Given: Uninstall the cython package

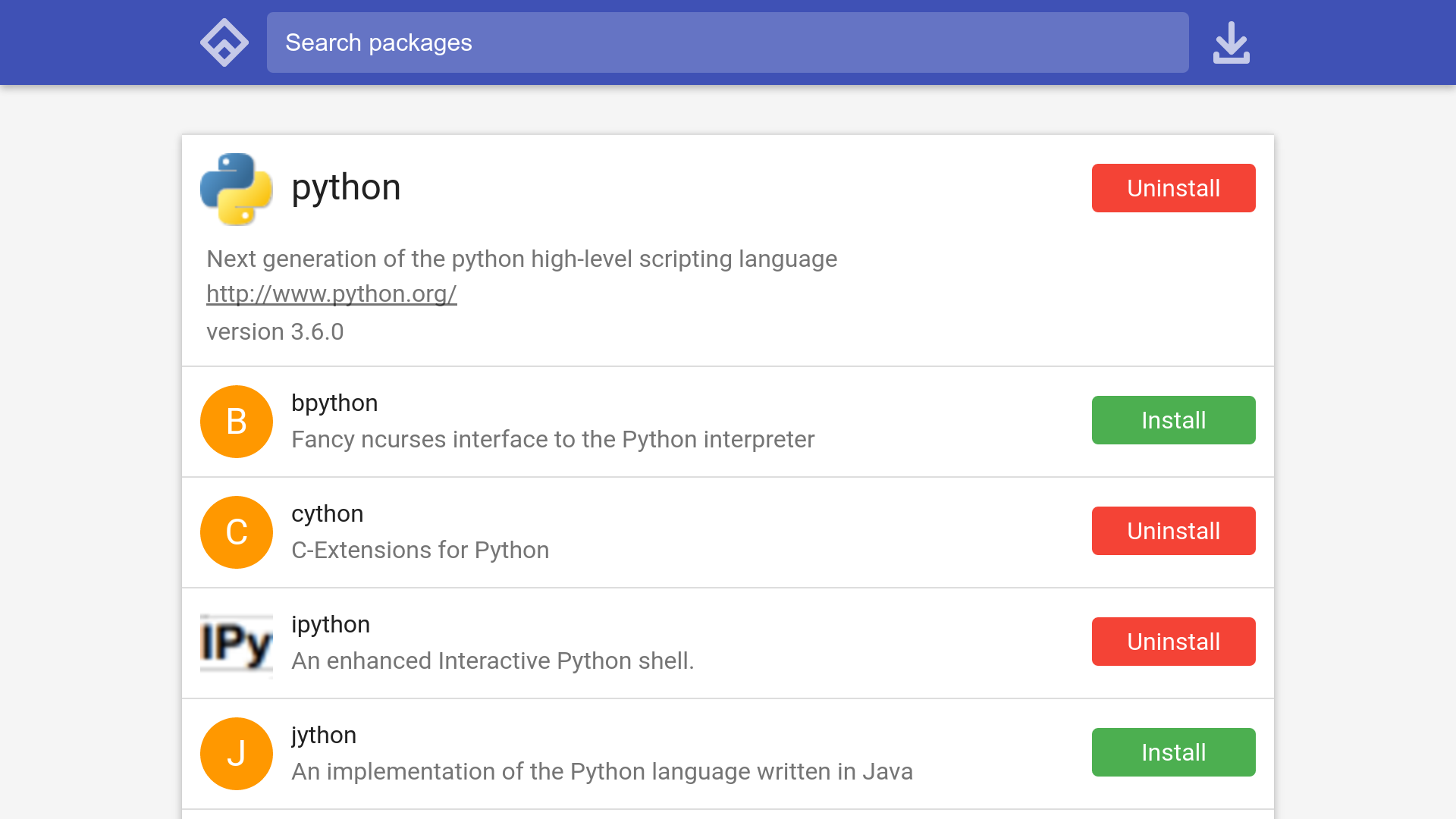Looking at the screenshot, I should point(1174,531).
